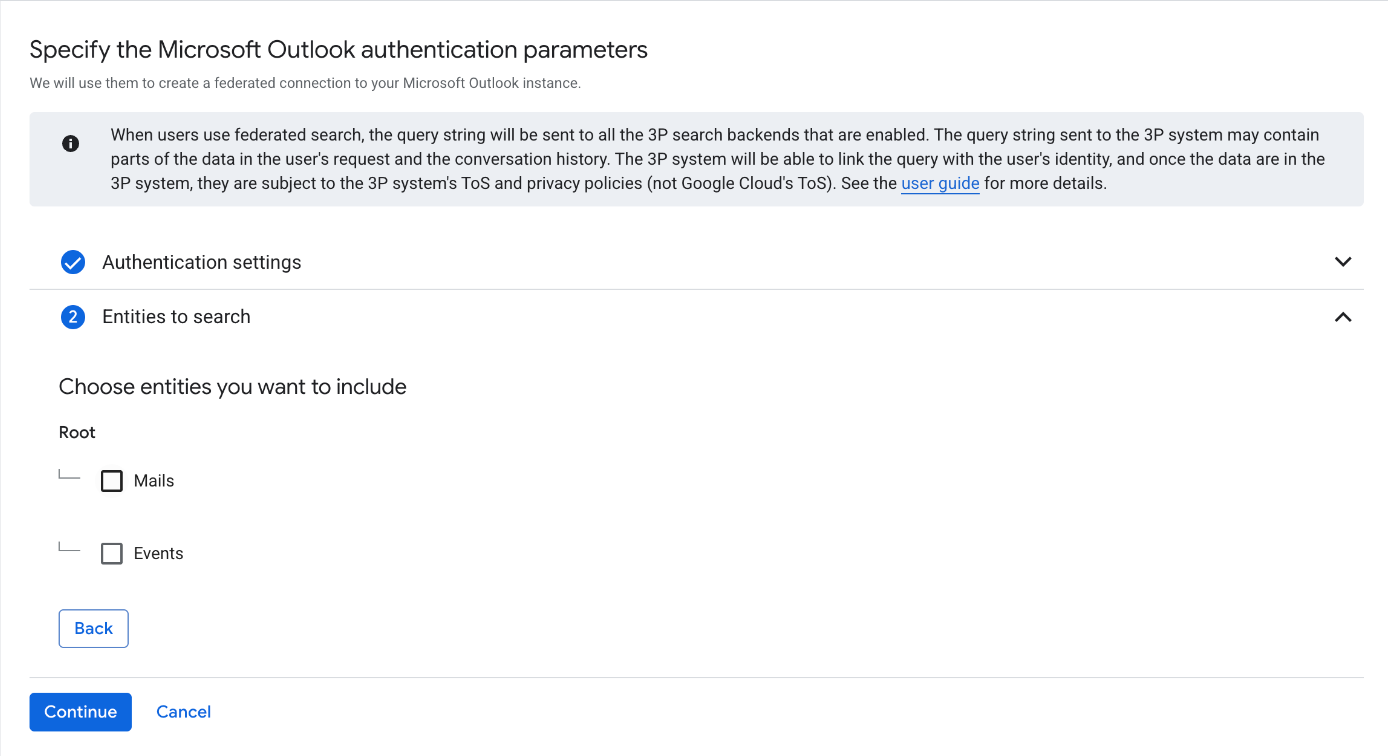This screenshot has width=1388, height=756.
Task: Click the info icon in the notice banner
Action: (x=70, y=143)
